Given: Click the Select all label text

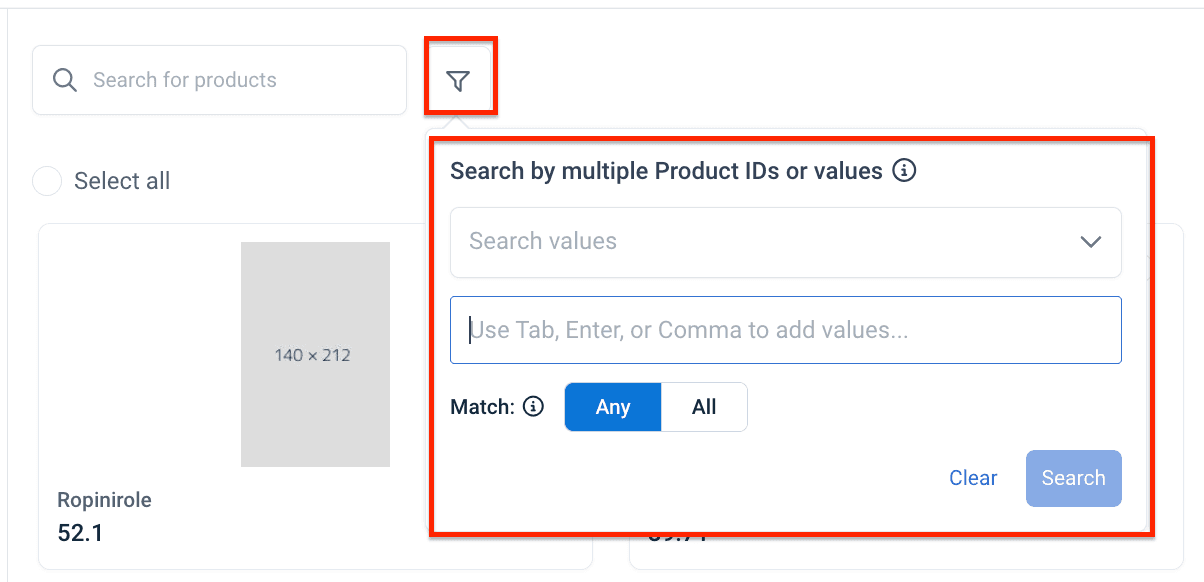Looking at the screenshot, I should pyautogui.click(x=122, y=181).
